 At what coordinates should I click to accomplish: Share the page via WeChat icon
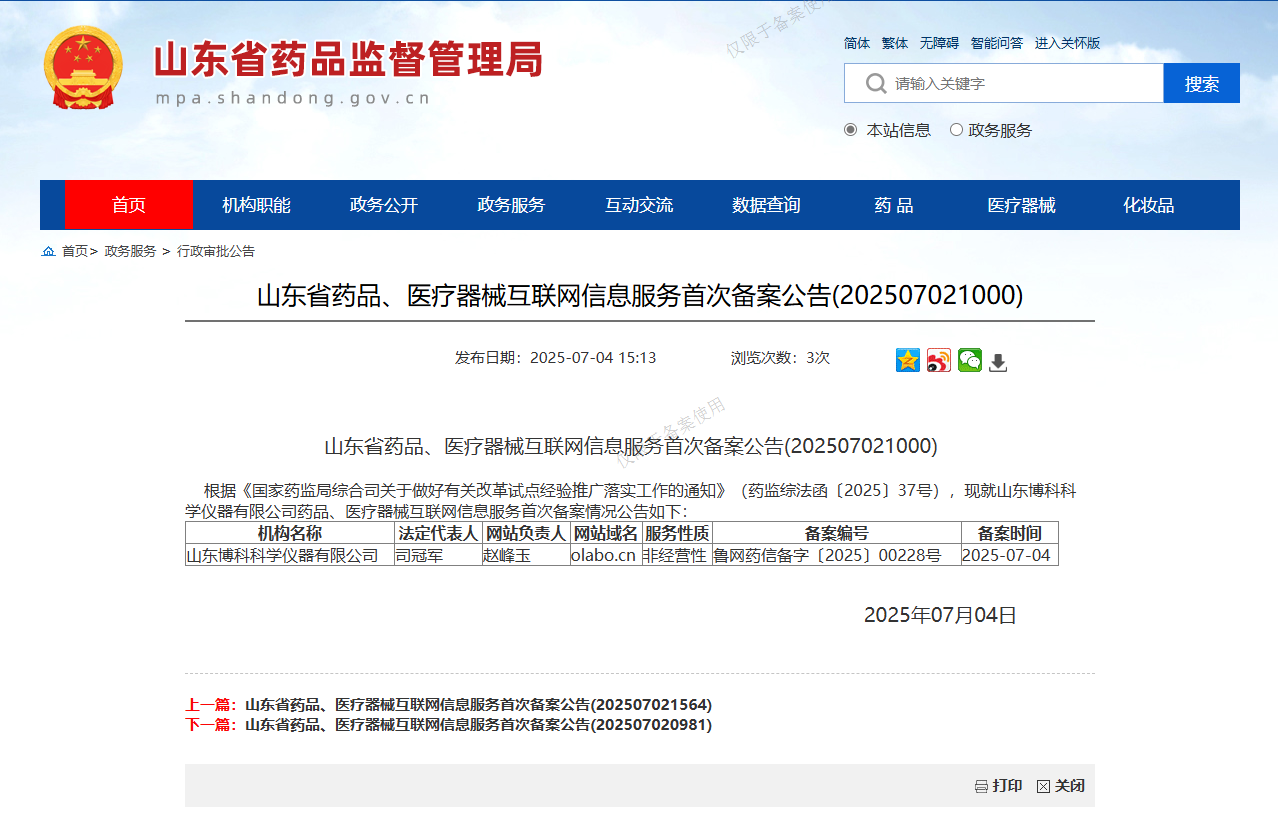pos(969,360)
